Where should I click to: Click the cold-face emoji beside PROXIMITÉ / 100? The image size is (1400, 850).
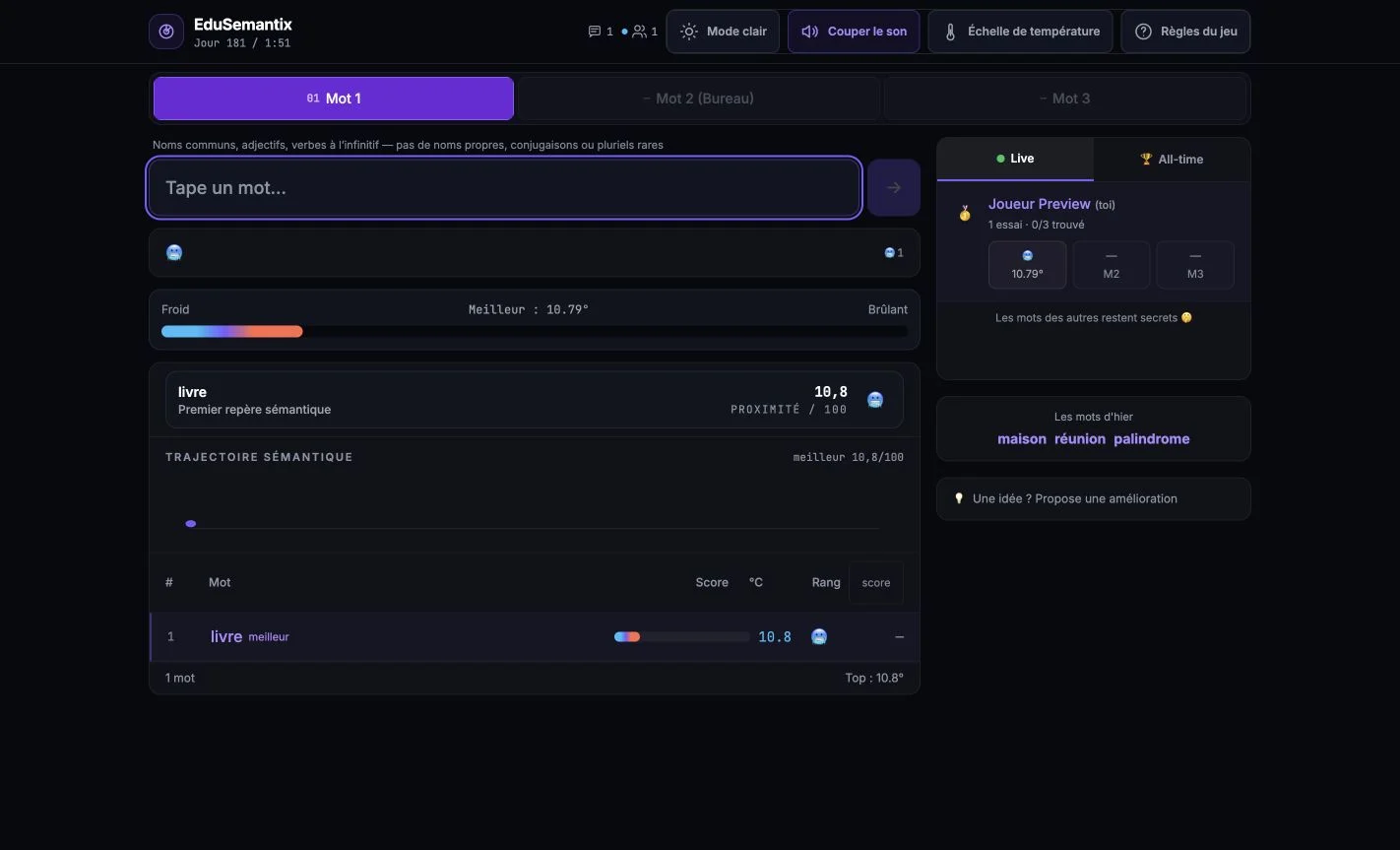coord(875,400)
